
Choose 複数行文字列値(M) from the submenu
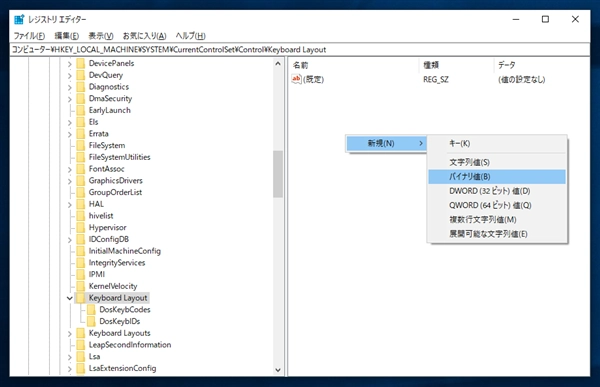pos(497,220)
